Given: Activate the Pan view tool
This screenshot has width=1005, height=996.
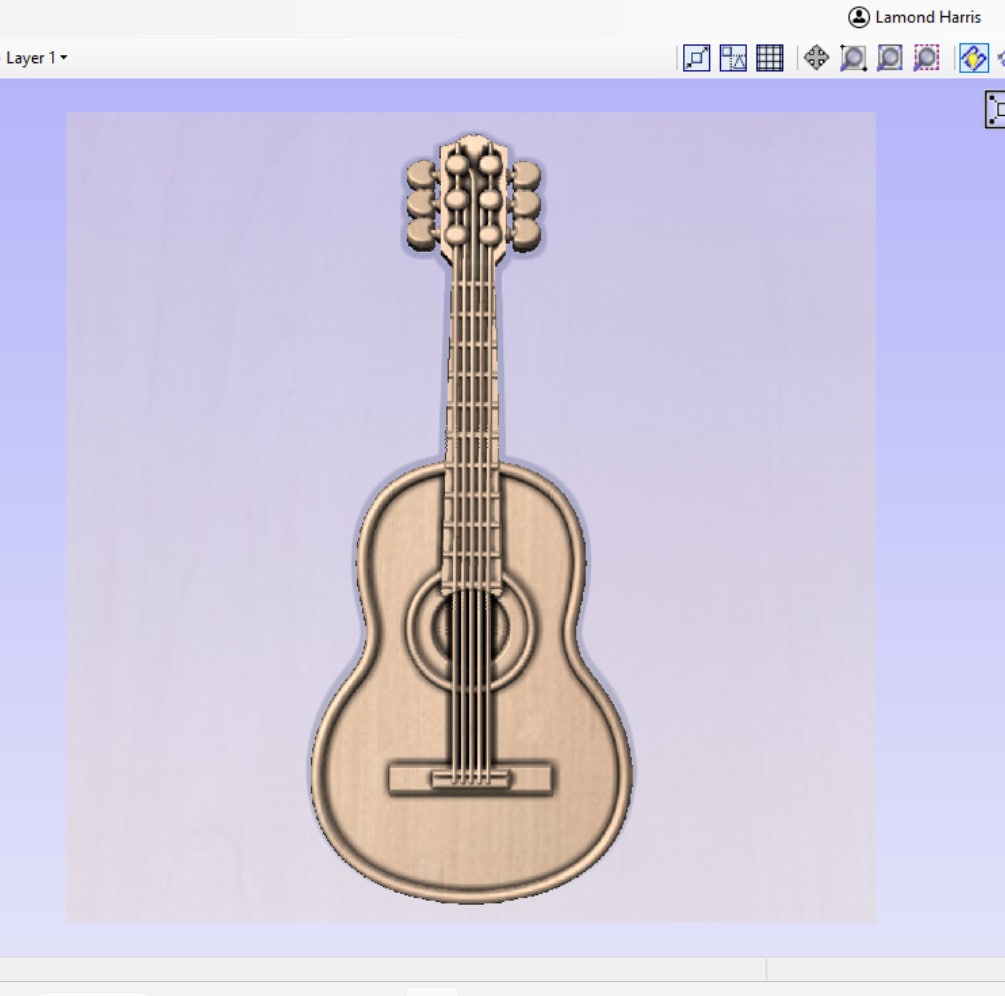Looking at the screenshot, I should coord(815,58).
